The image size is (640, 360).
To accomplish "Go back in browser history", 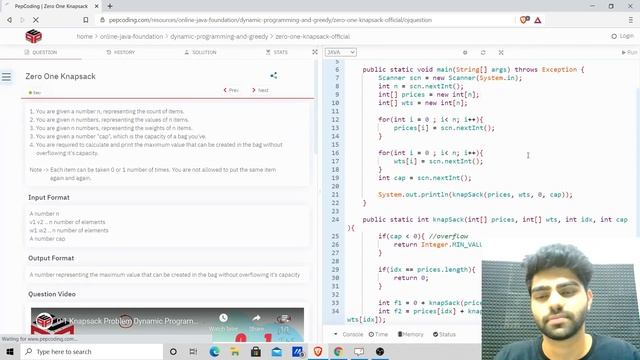I will (x=9, y=20).
